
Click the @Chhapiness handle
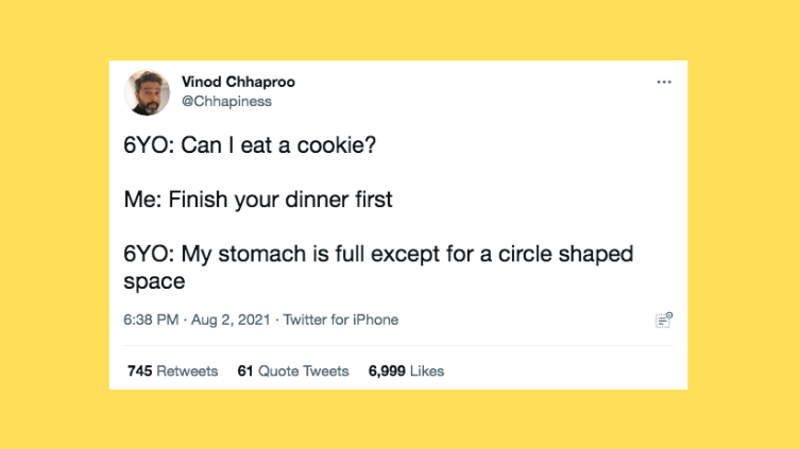(x=226, y=101)
